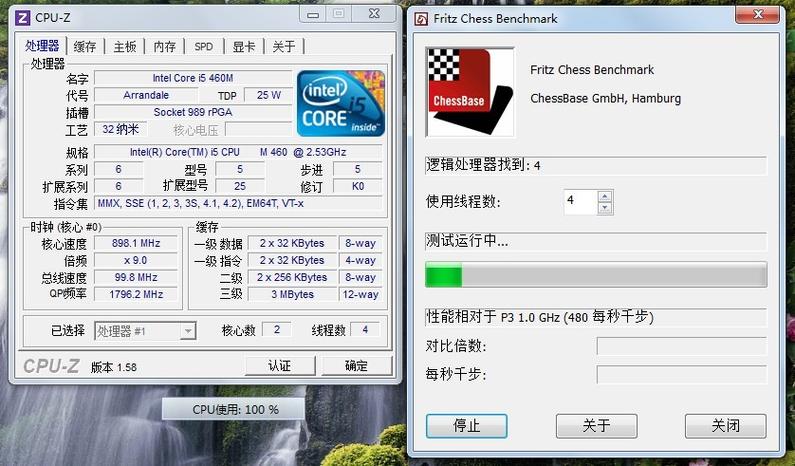
Task: Click the Fritz Chess Benchmark title bar icon
Action: pos(421,19)
